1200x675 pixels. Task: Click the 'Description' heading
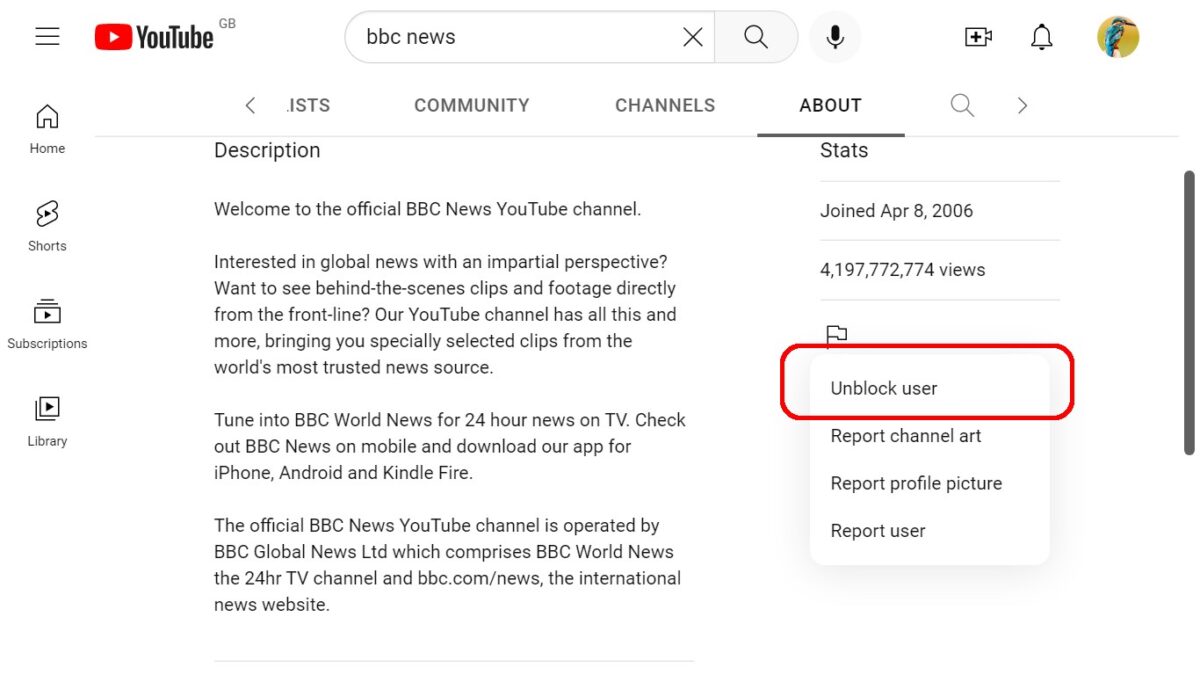click(x=267, y=151)
